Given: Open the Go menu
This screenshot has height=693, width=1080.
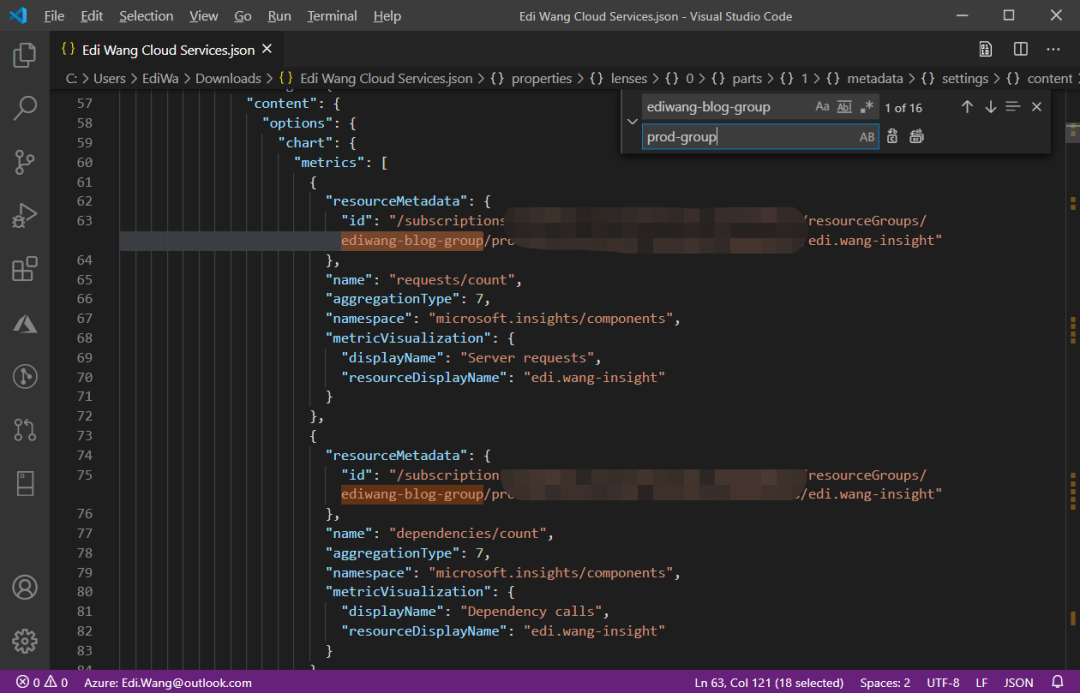Looking at the screenshot, I should [x=242, y=16].
